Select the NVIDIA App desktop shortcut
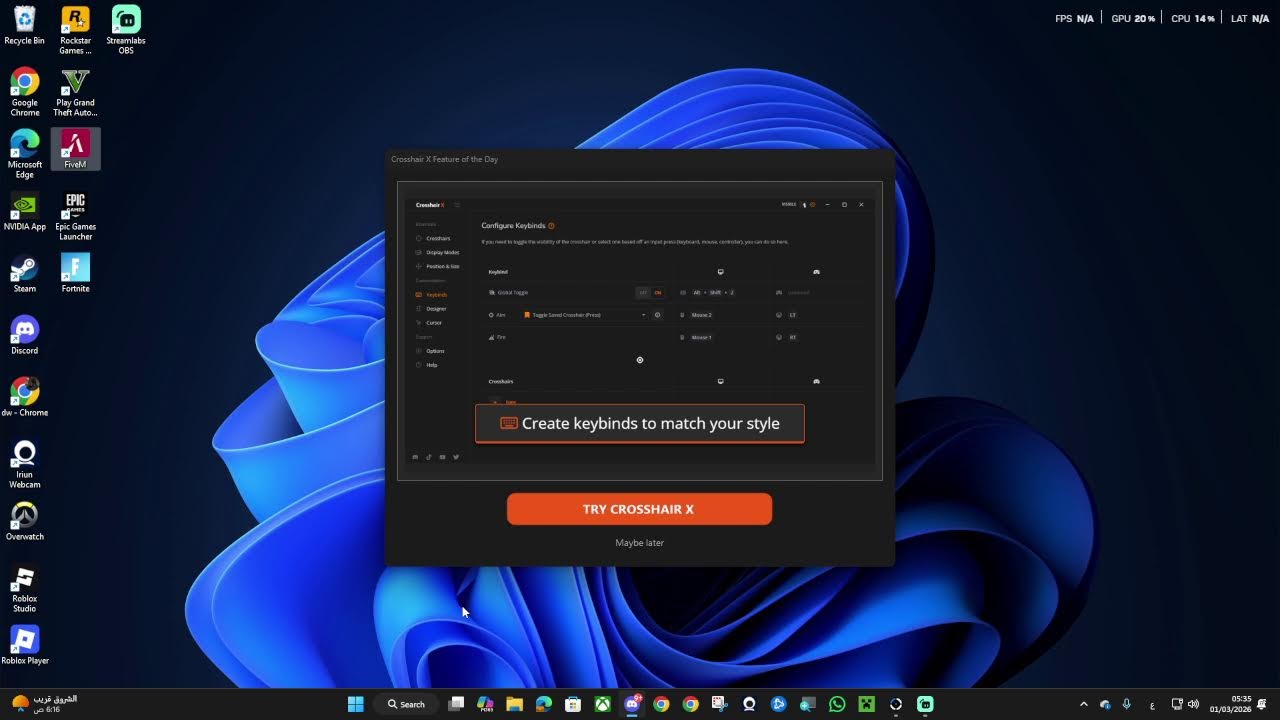Image resolution: width=1280 pixels, height=720 pixels. tap(24, 212)
